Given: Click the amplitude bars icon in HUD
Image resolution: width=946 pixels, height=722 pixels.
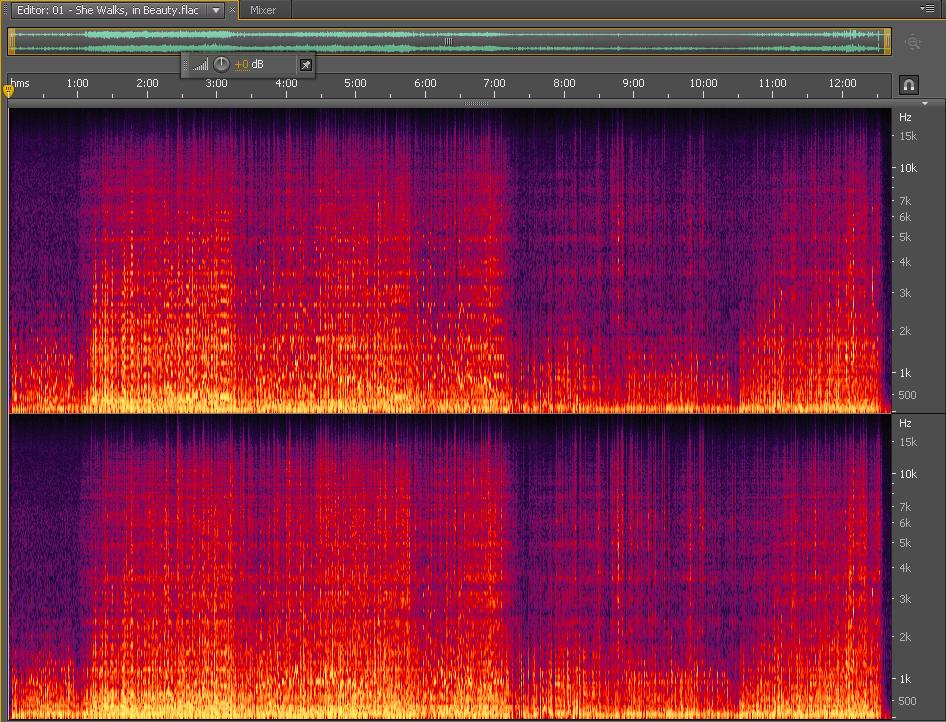Looking at the screenshot, I should pos(201,65).
